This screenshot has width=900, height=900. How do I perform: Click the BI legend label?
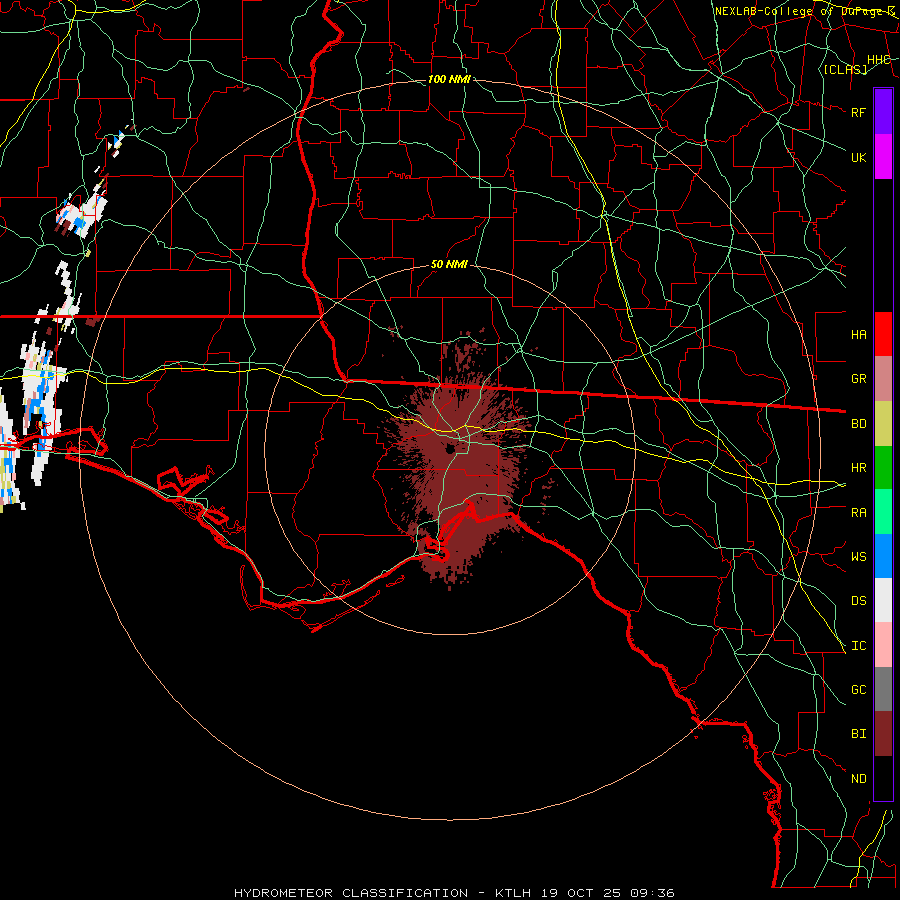[x=858, y=734]
